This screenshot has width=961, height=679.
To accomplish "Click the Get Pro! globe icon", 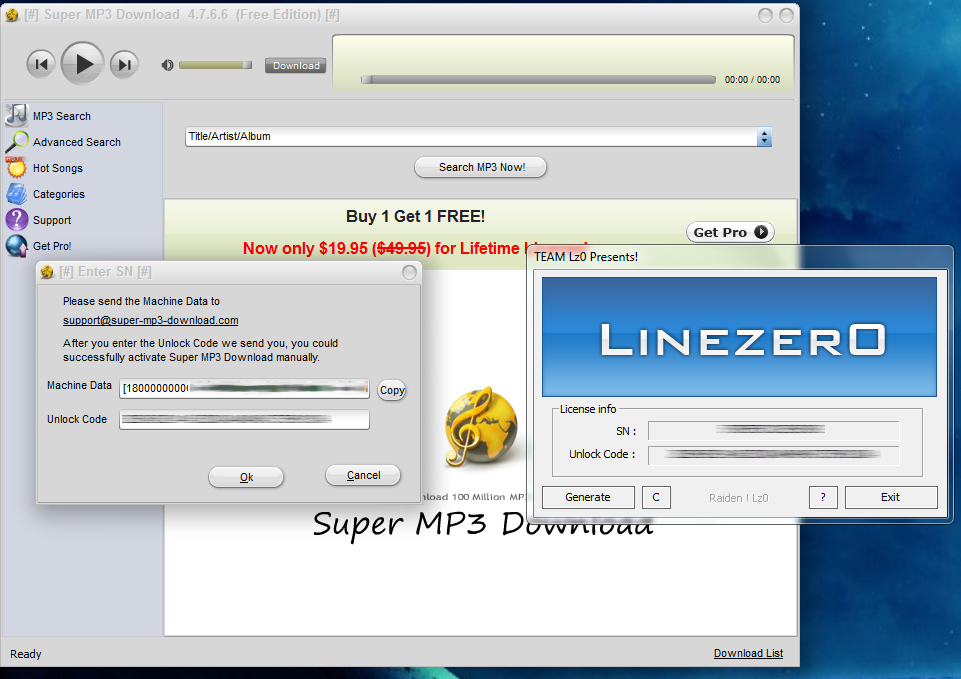I will click(17, 246).
